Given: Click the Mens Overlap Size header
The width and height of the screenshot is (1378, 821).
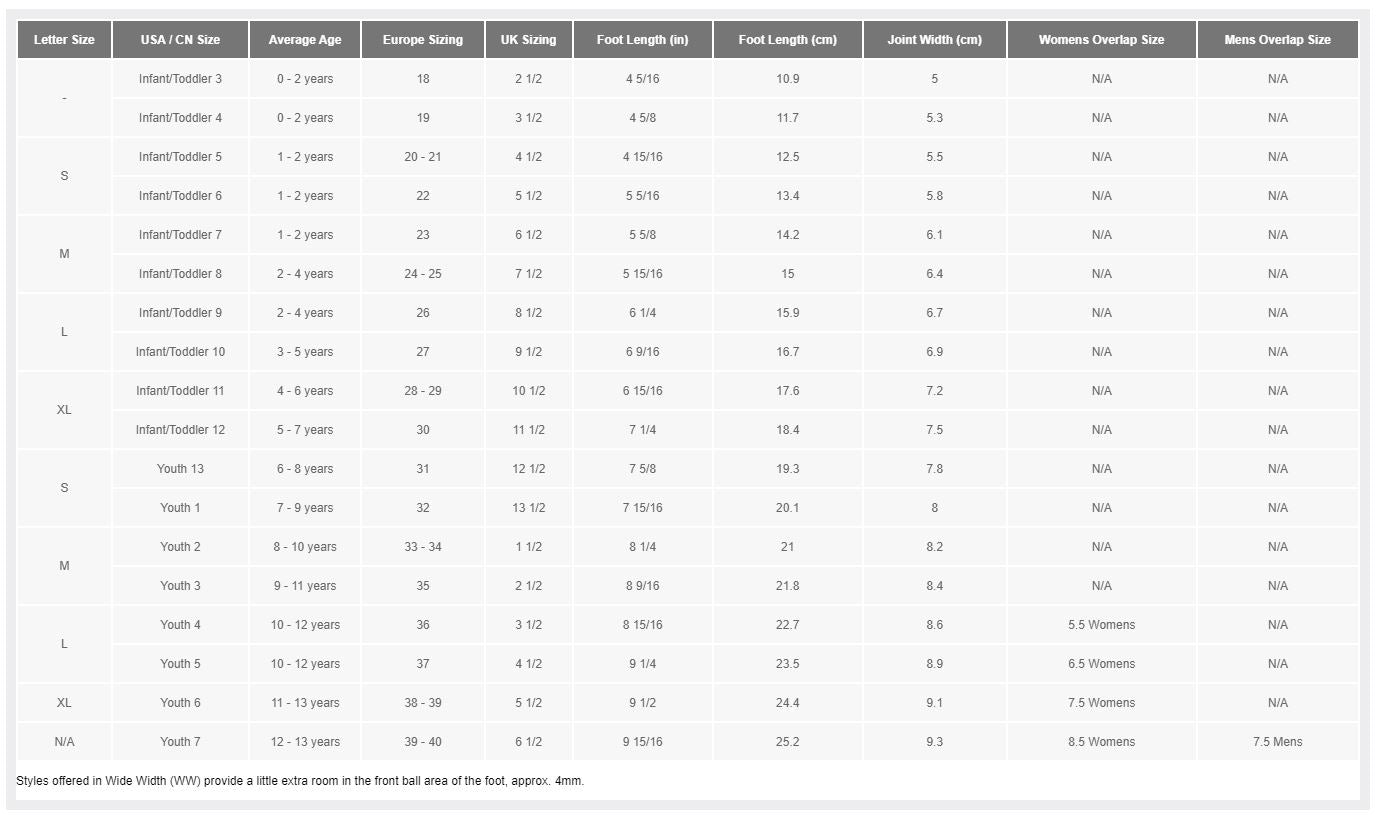Looking at the screenshot, I should pyautogui.click(x=1277, y=40).
